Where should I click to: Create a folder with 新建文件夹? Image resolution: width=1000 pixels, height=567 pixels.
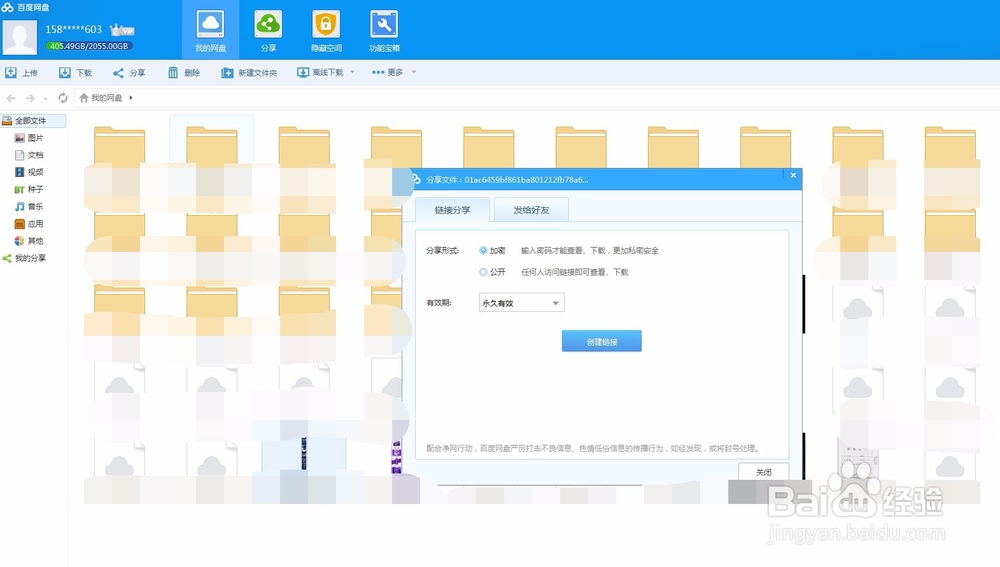(249, 73)
